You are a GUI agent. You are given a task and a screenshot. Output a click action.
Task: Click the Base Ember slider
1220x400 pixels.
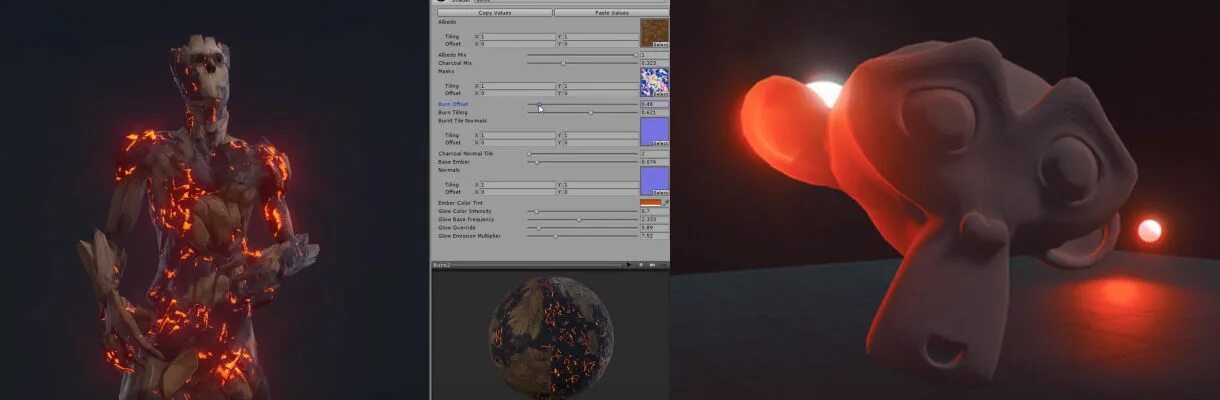582,161
